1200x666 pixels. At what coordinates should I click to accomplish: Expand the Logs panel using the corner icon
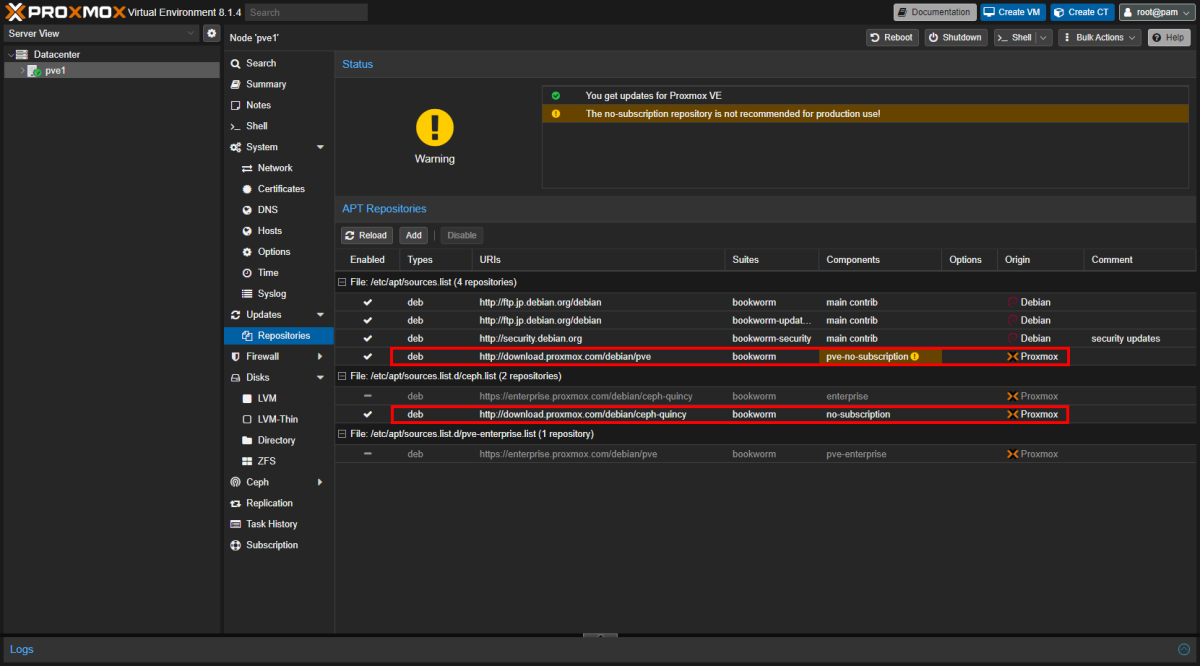(1183, 649)
